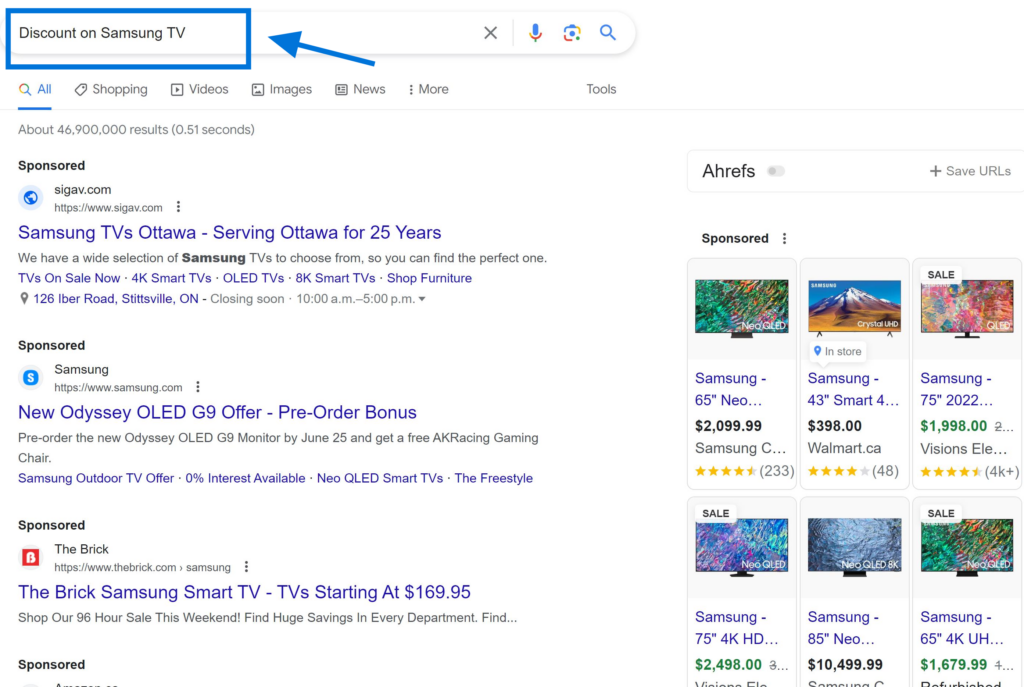Image resolution: width=1024 pixels, height=687 pixels.
Task: Open the menu next to Sponsored shopping panel
Action: (784, 238)
